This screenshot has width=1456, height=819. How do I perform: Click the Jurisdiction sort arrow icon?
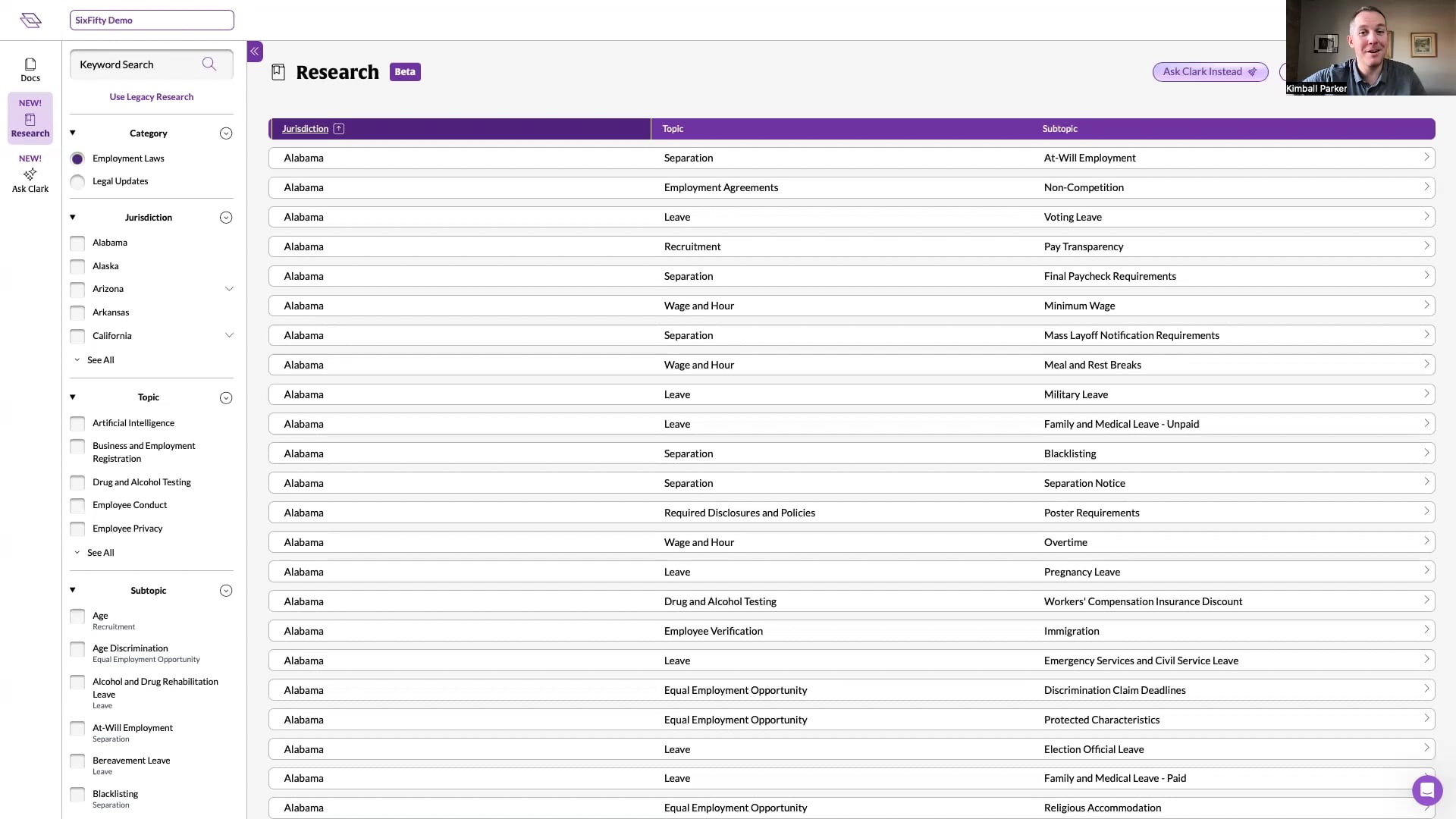339,129
